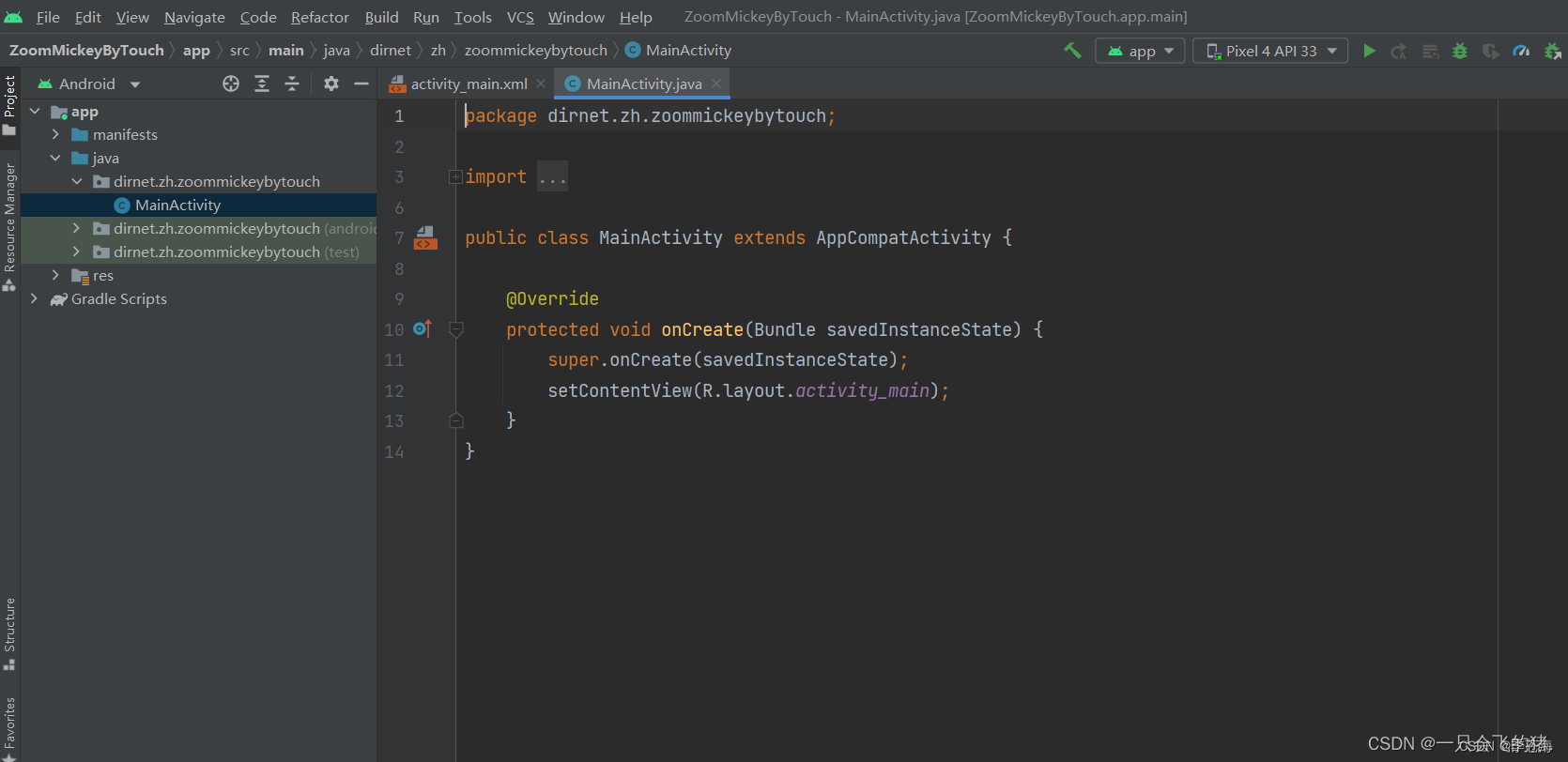Close the MainActivity.java tab
Viewport: 1568px width, 762px height.
pos(716,84)
